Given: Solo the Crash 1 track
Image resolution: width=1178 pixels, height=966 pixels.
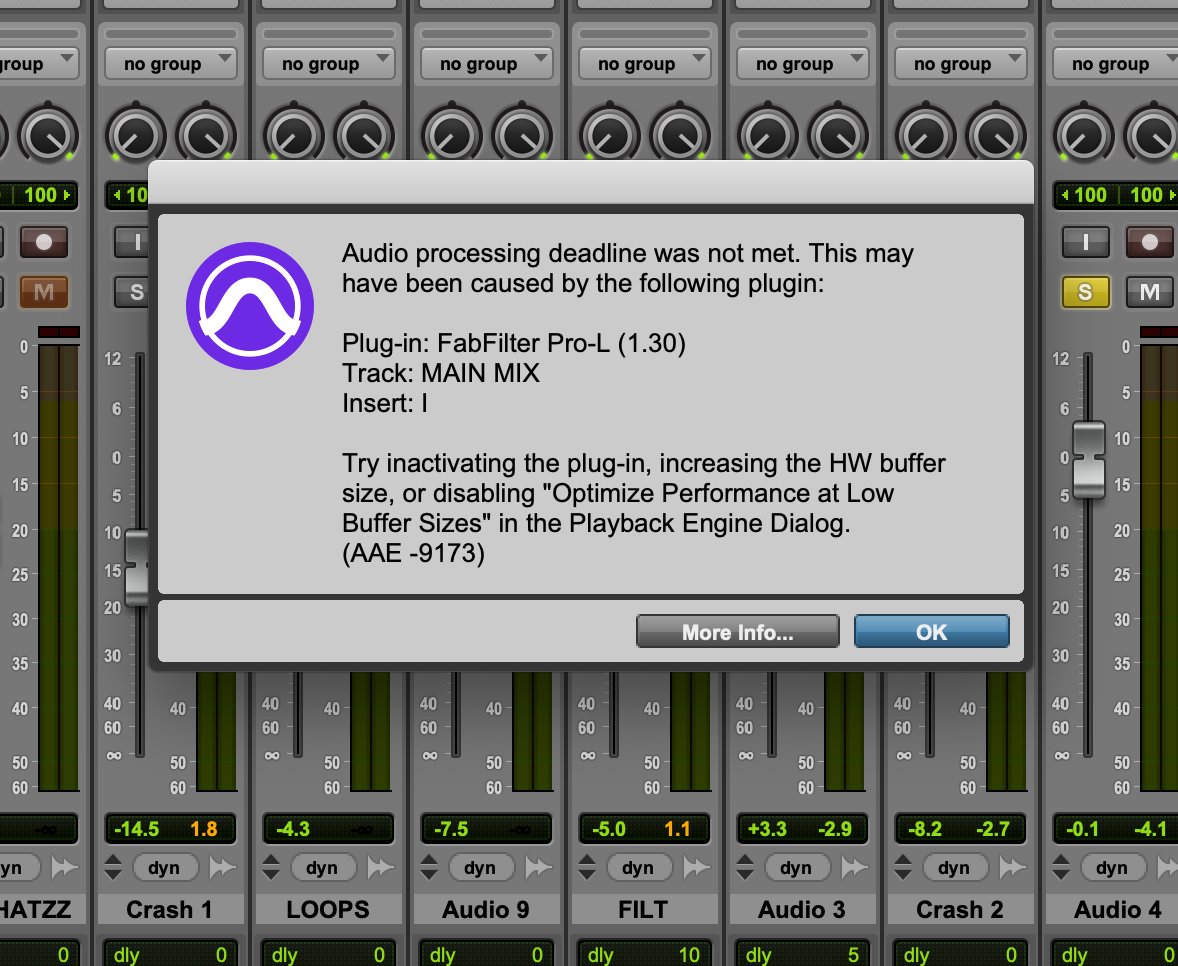Looking at the screenshot, I should coord(131,291).
